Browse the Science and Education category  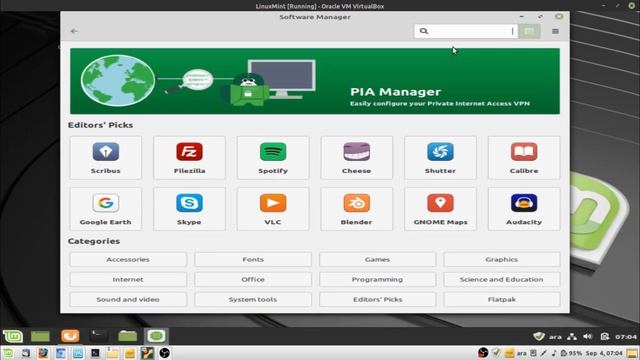(502, 280)
